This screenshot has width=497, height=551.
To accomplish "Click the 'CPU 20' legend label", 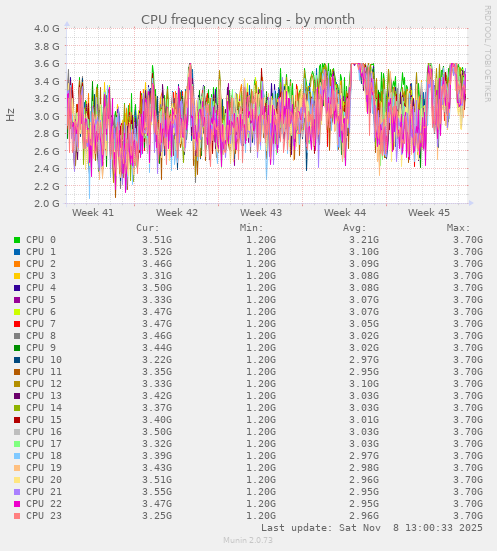I will click(44, 480).
